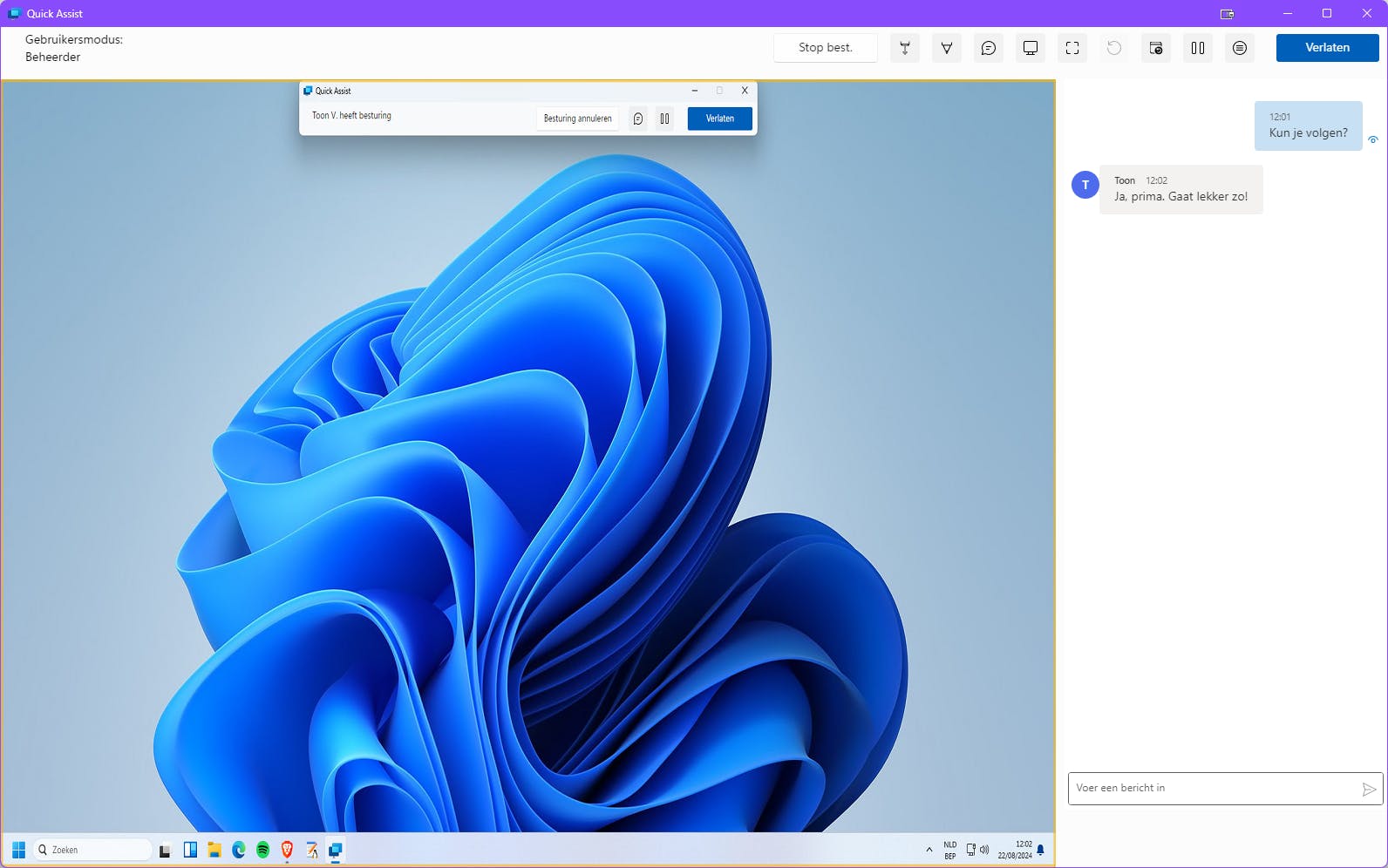Click NLD BEP language indicator on remote taskbar
The image size is (1388, 868).
tap(950, 851)
